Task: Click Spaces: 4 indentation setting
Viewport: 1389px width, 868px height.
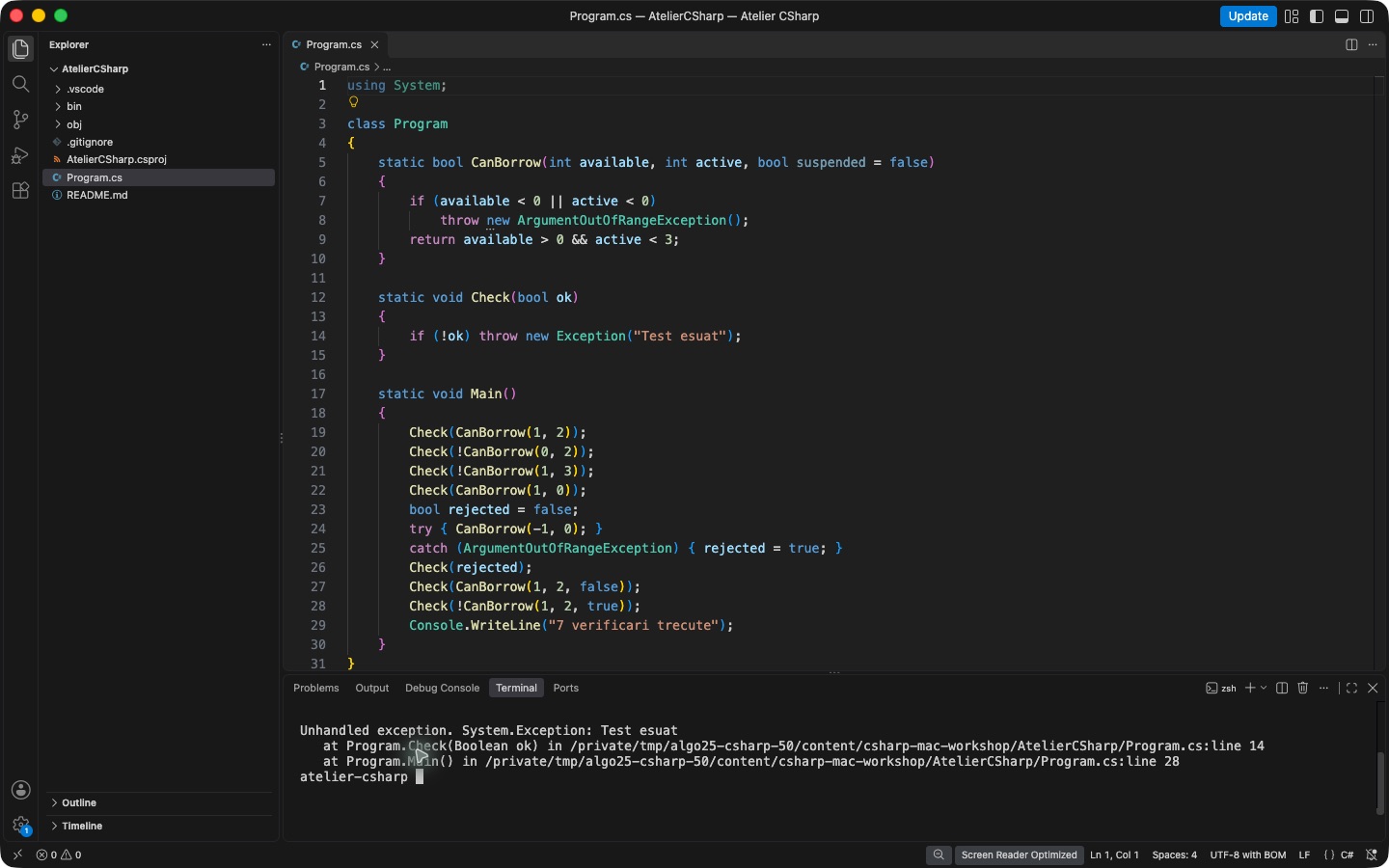Action: (x=1174, y=854)
